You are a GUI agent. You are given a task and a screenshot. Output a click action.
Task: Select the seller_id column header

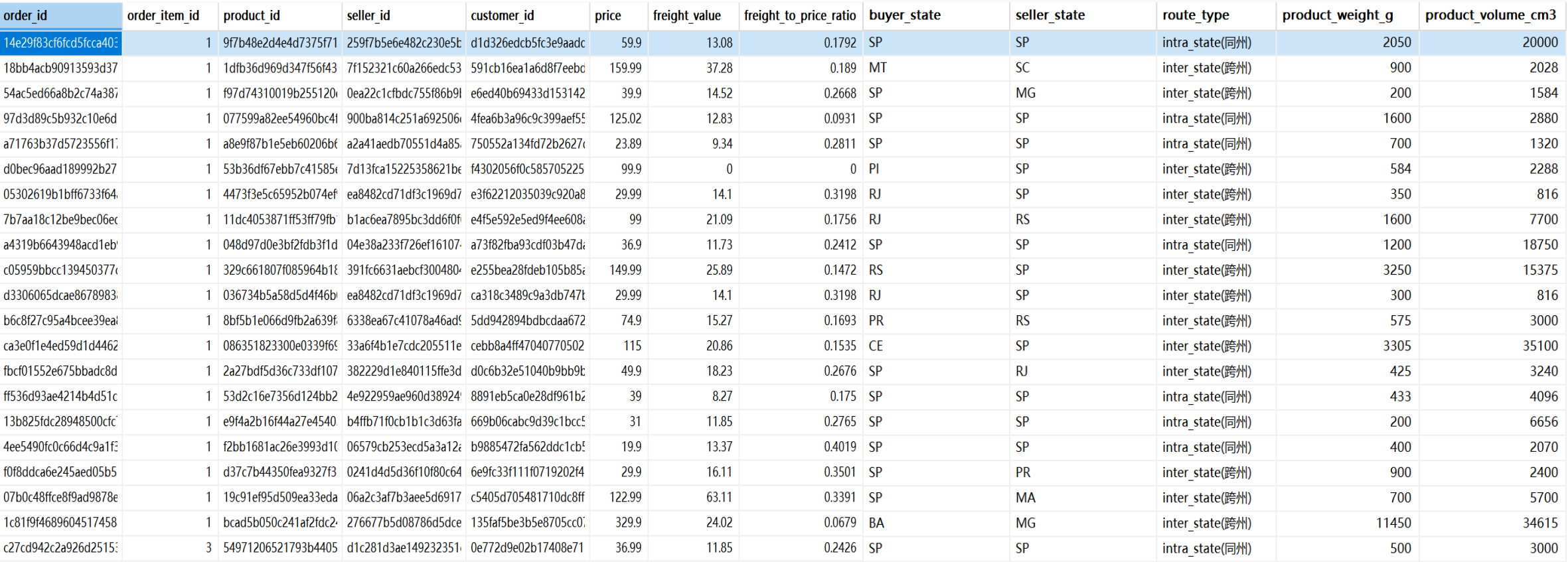click(403, 15)
